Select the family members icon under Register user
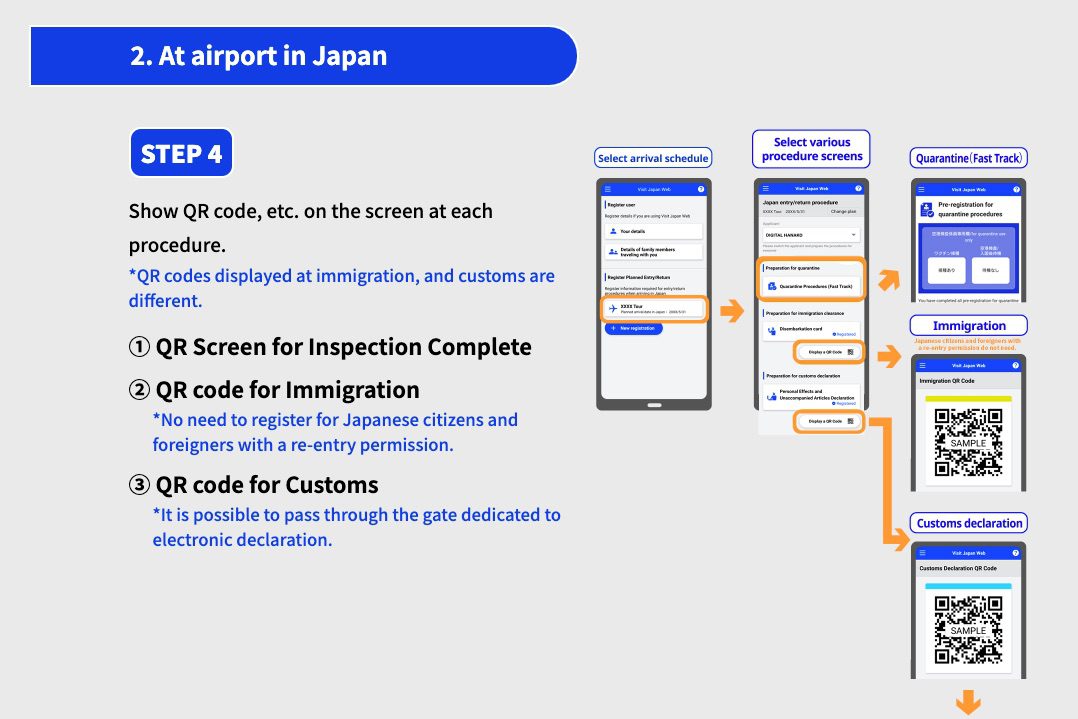Image resolution: width=1078 pixels, height=719 pixels. click(612, 250)
